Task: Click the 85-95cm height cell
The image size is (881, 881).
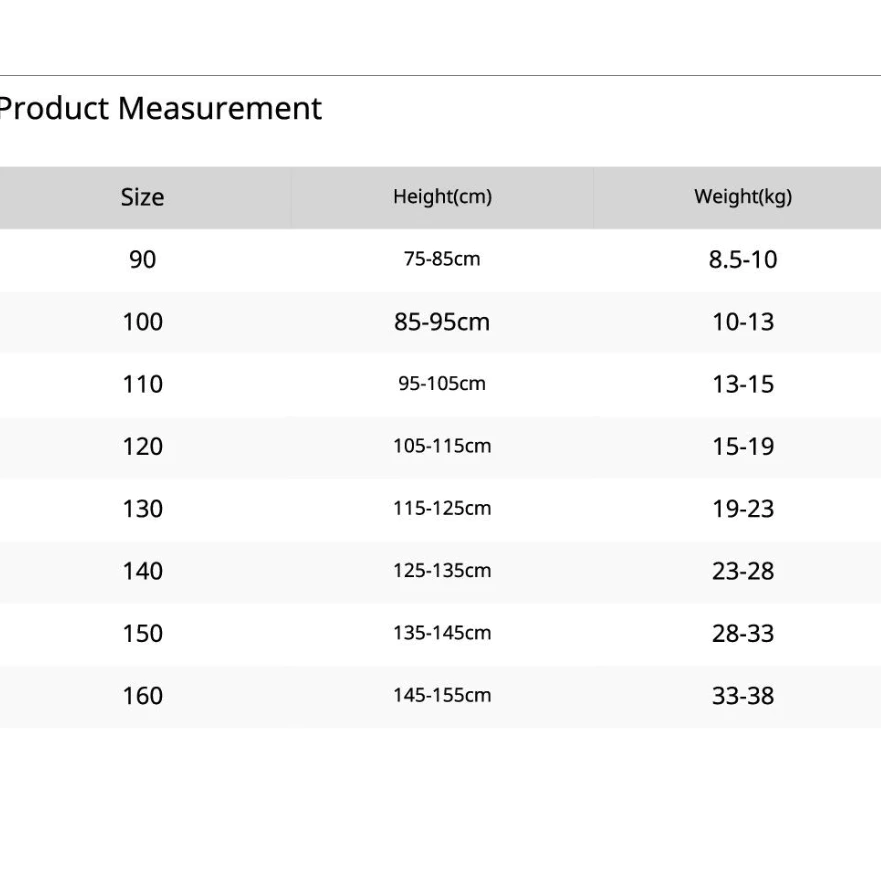Action: click(442, 322)
